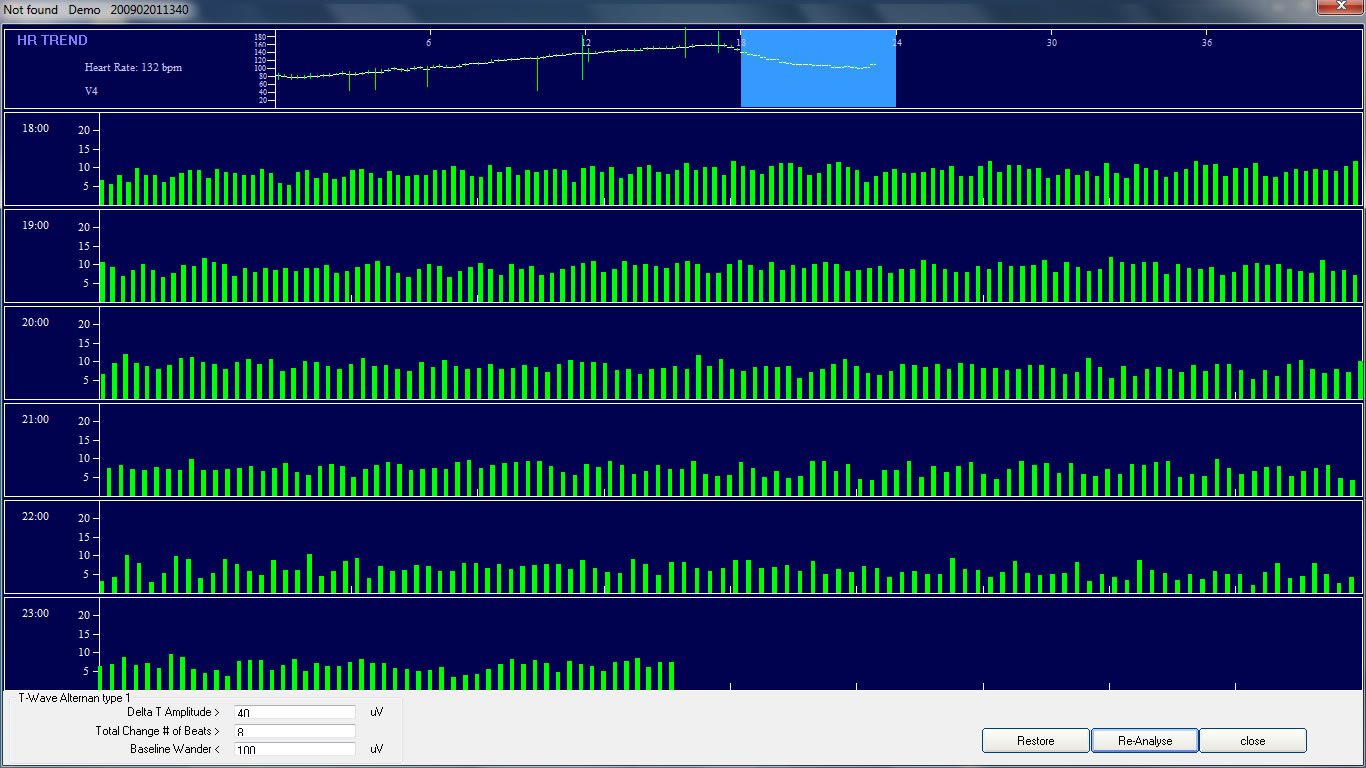This screenshot has height=768, width=1366.
Task: Click inside the 21:00 panel
Action: pyautogui.click(x=700, y=450)
